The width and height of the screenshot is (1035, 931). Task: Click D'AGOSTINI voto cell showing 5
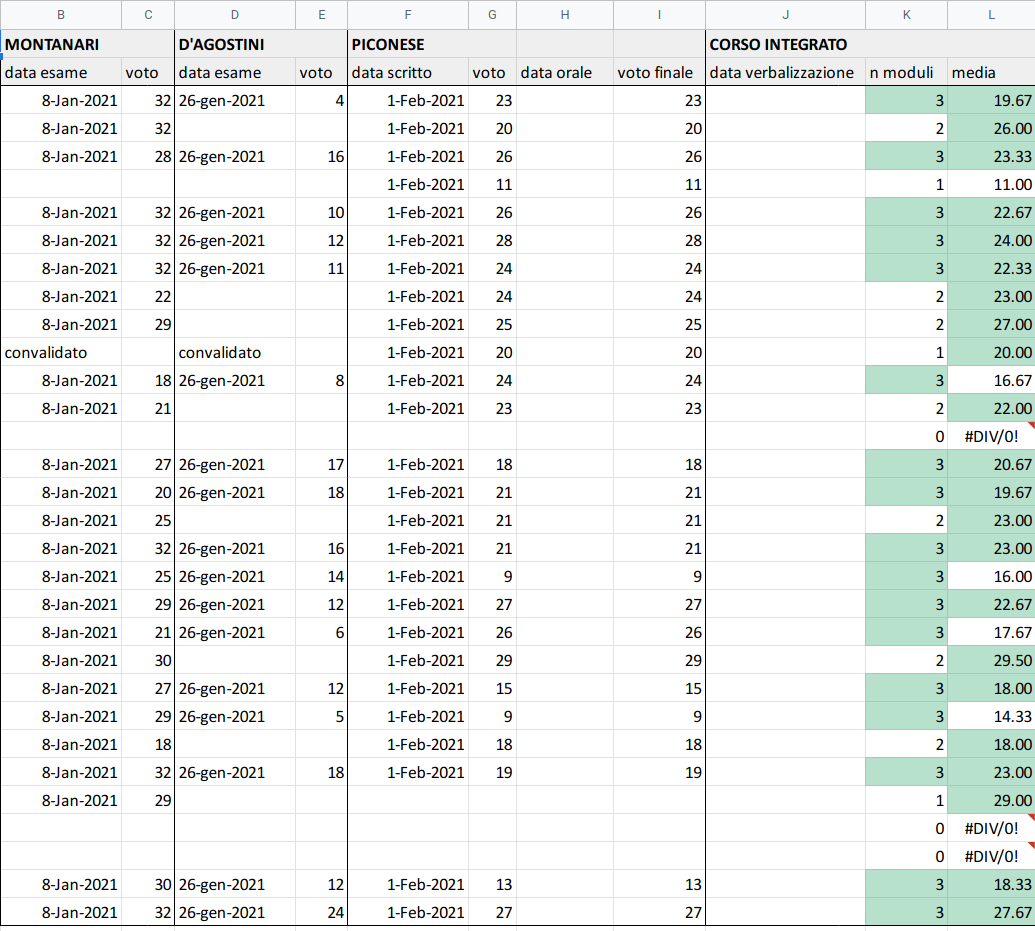tap(321, 716)
